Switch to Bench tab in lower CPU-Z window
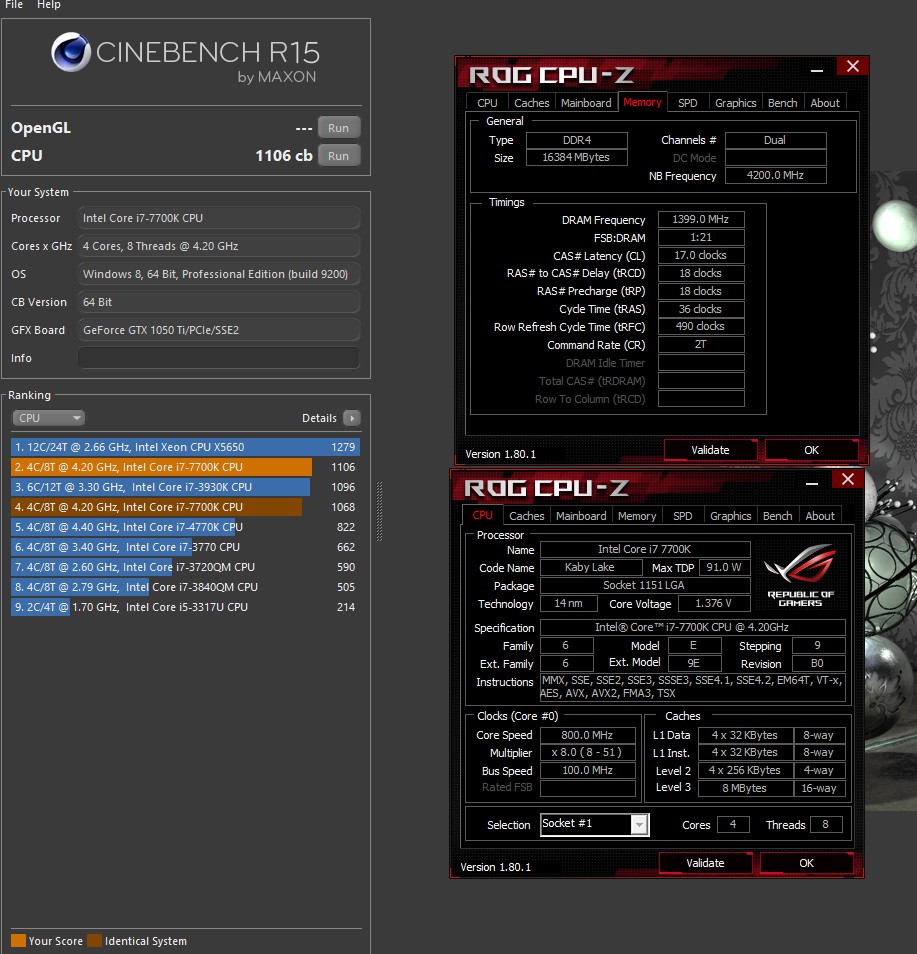 point(778,516)
